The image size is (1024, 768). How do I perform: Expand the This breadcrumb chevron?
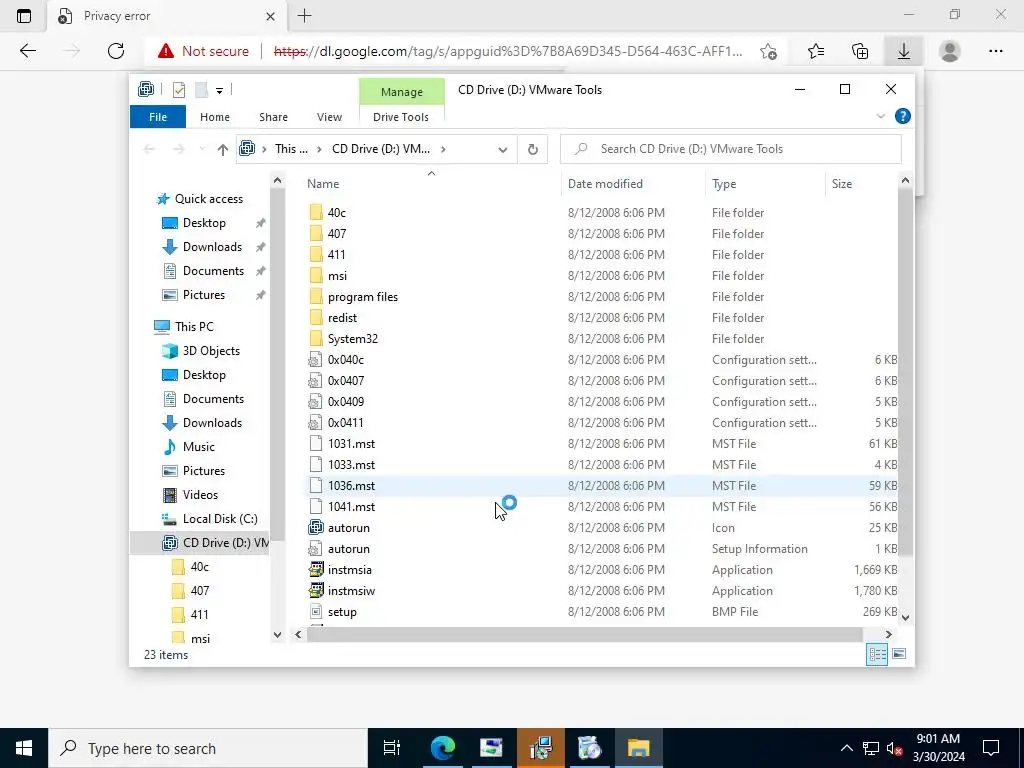point(319,150)
